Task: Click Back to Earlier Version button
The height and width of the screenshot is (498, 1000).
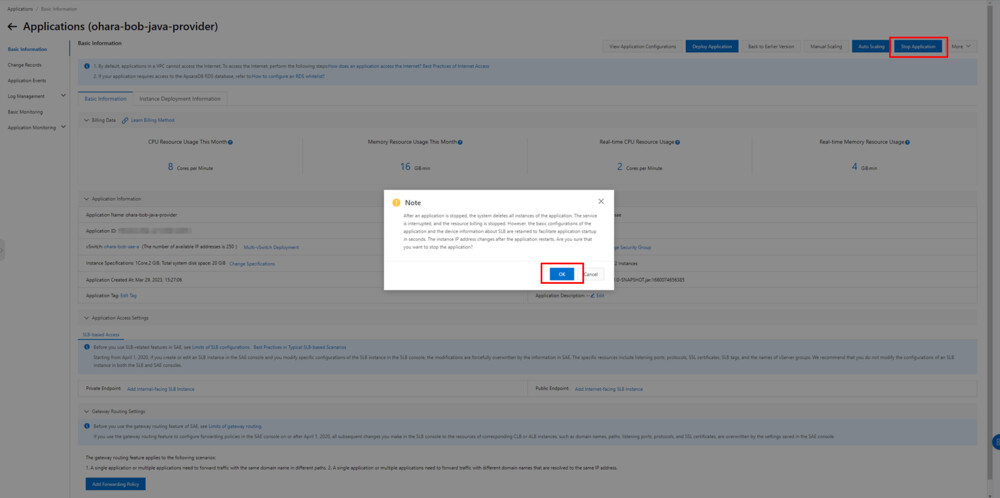Action: tap(771, 47)
